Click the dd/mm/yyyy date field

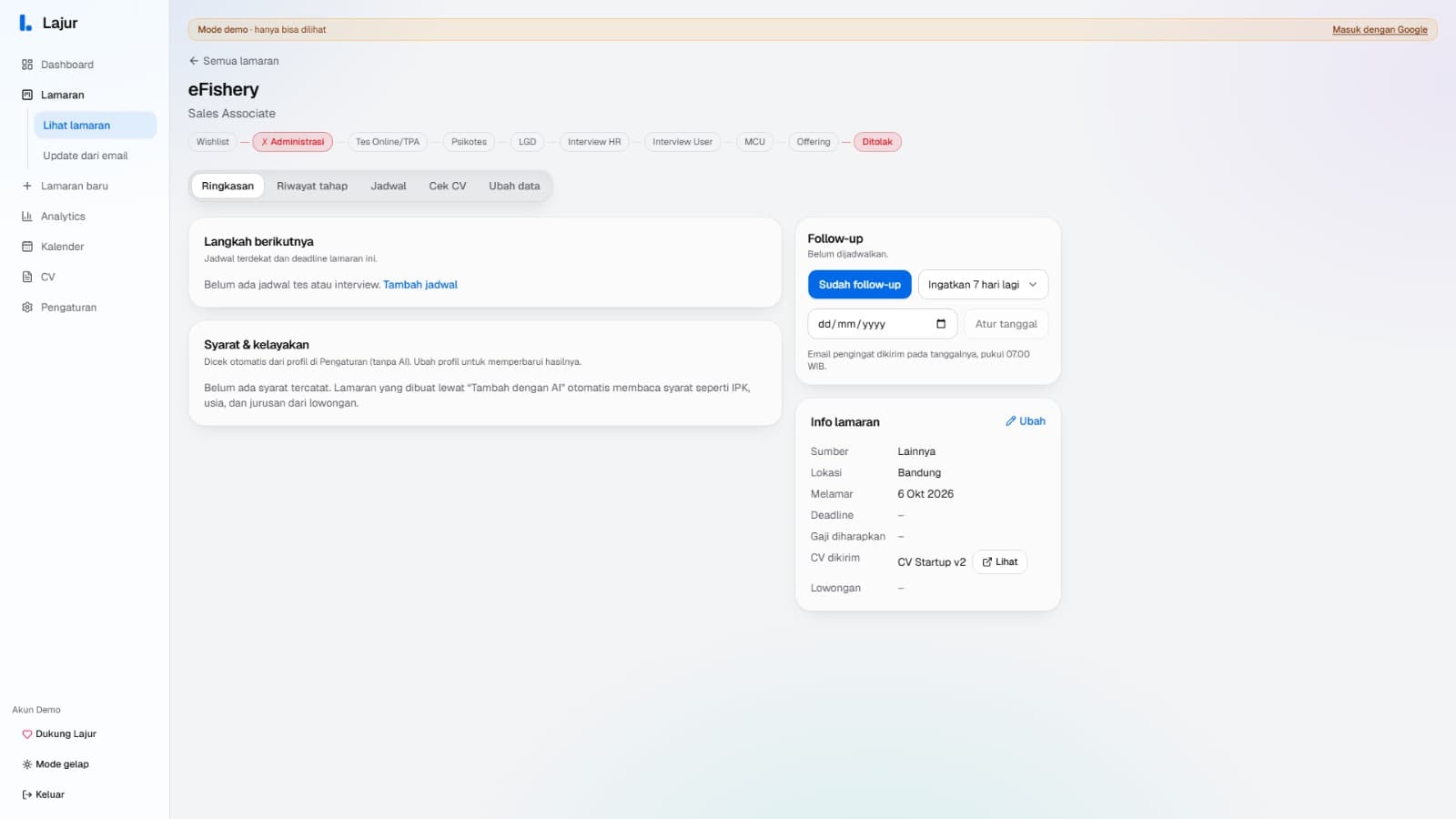coord(882,324)
